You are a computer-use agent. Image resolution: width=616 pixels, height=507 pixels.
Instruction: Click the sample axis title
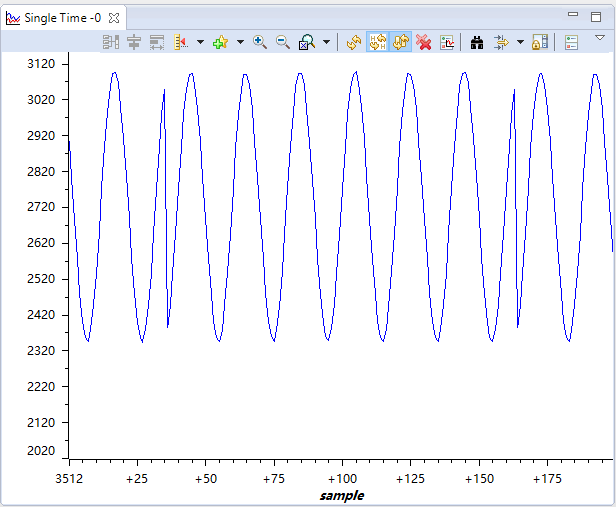coord(342,496)
